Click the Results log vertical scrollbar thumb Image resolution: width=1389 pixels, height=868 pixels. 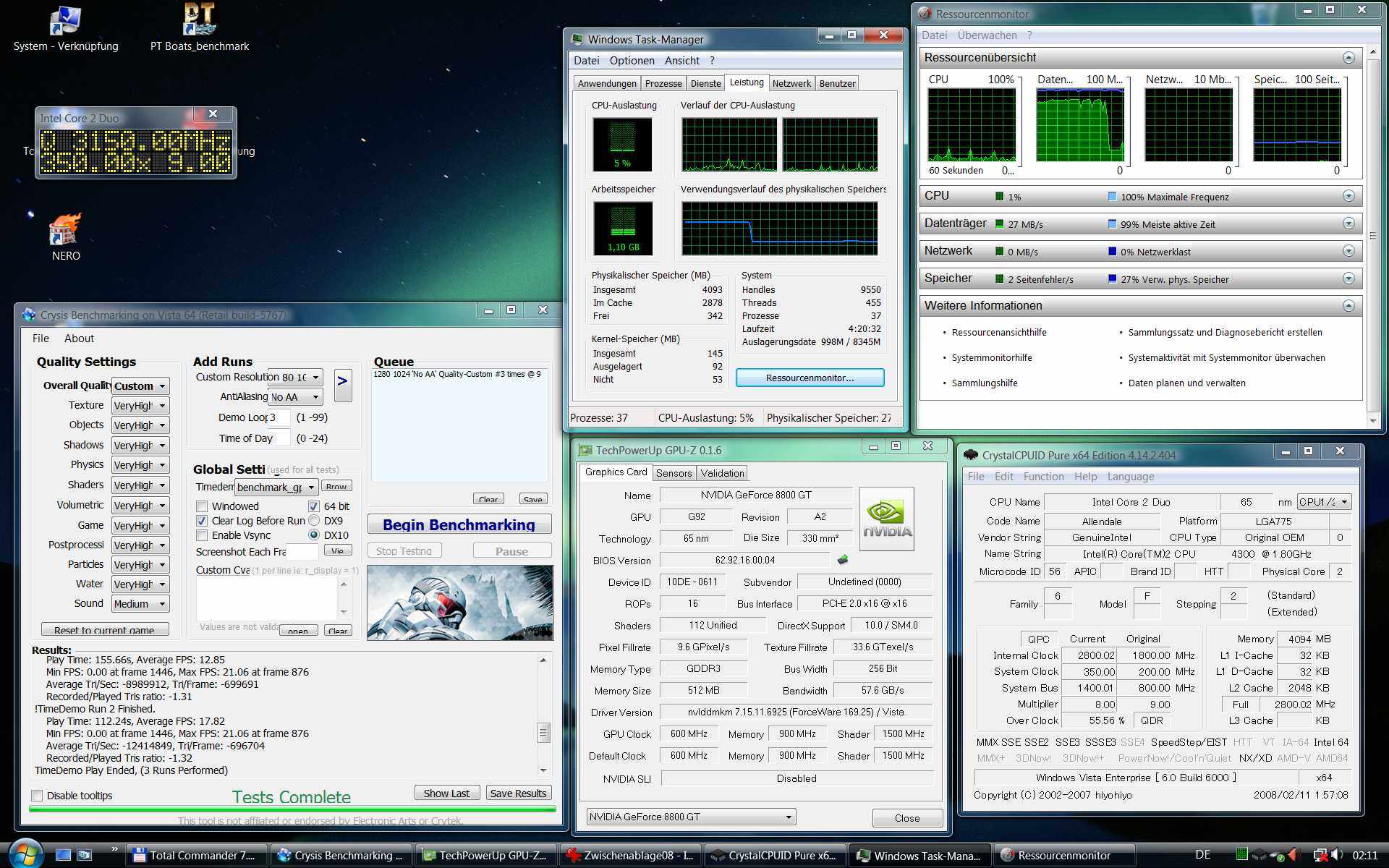point(543,732)
